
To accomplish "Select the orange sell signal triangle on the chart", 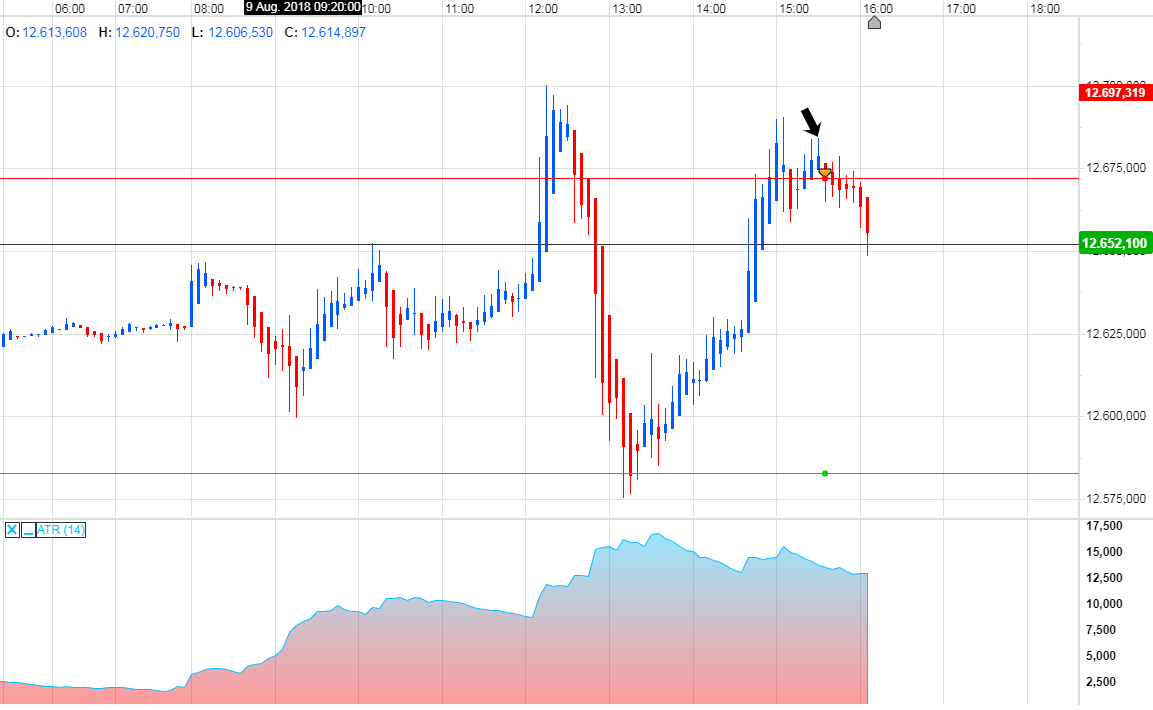I will [825, 173].
